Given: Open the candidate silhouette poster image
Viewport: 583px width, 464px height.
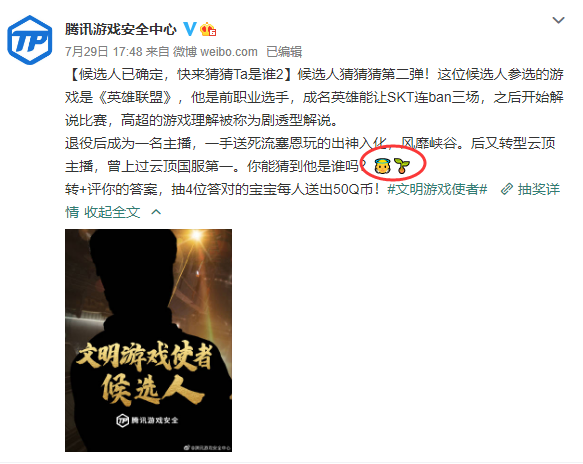Looking at the screenshot, I should pyautogui.click(x=148, y=340).
